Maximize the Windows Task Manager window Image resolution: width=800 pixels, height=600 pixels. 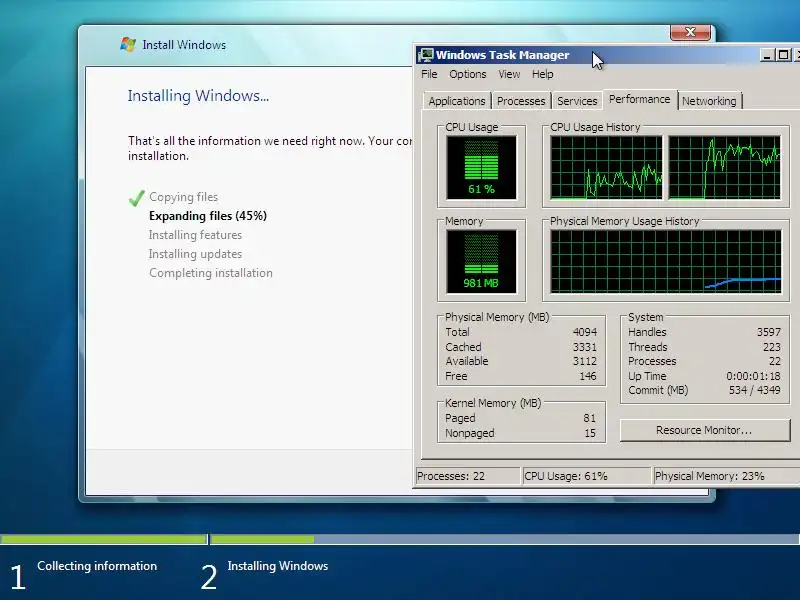click(x=784, y=55)
